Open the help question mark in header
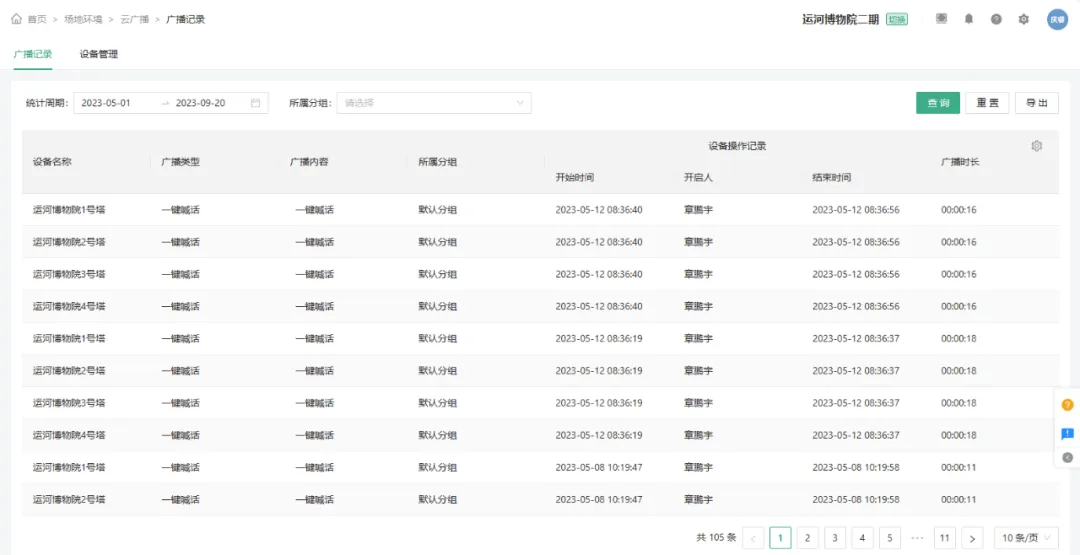Screen dimensions: 1080x555 [x=997, y=19]
